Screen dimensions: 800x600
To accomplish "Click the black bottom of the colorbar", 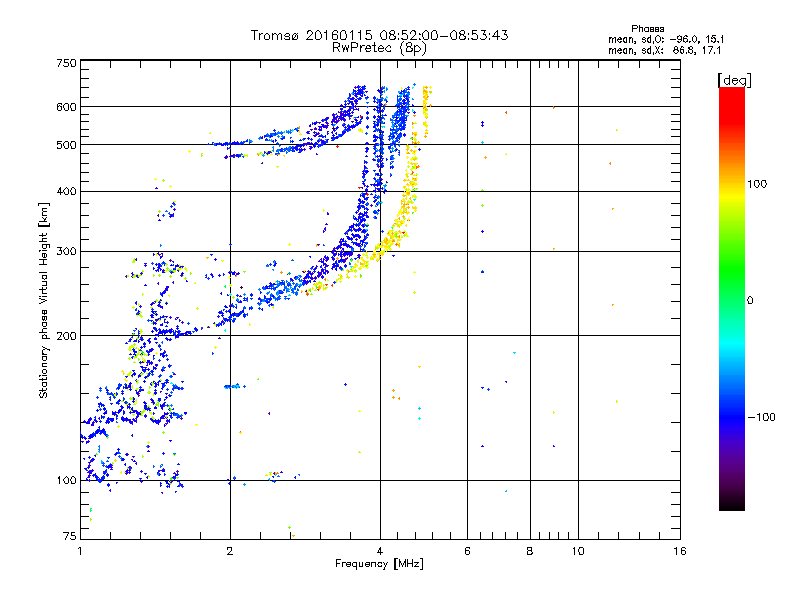I will (732, 504).
